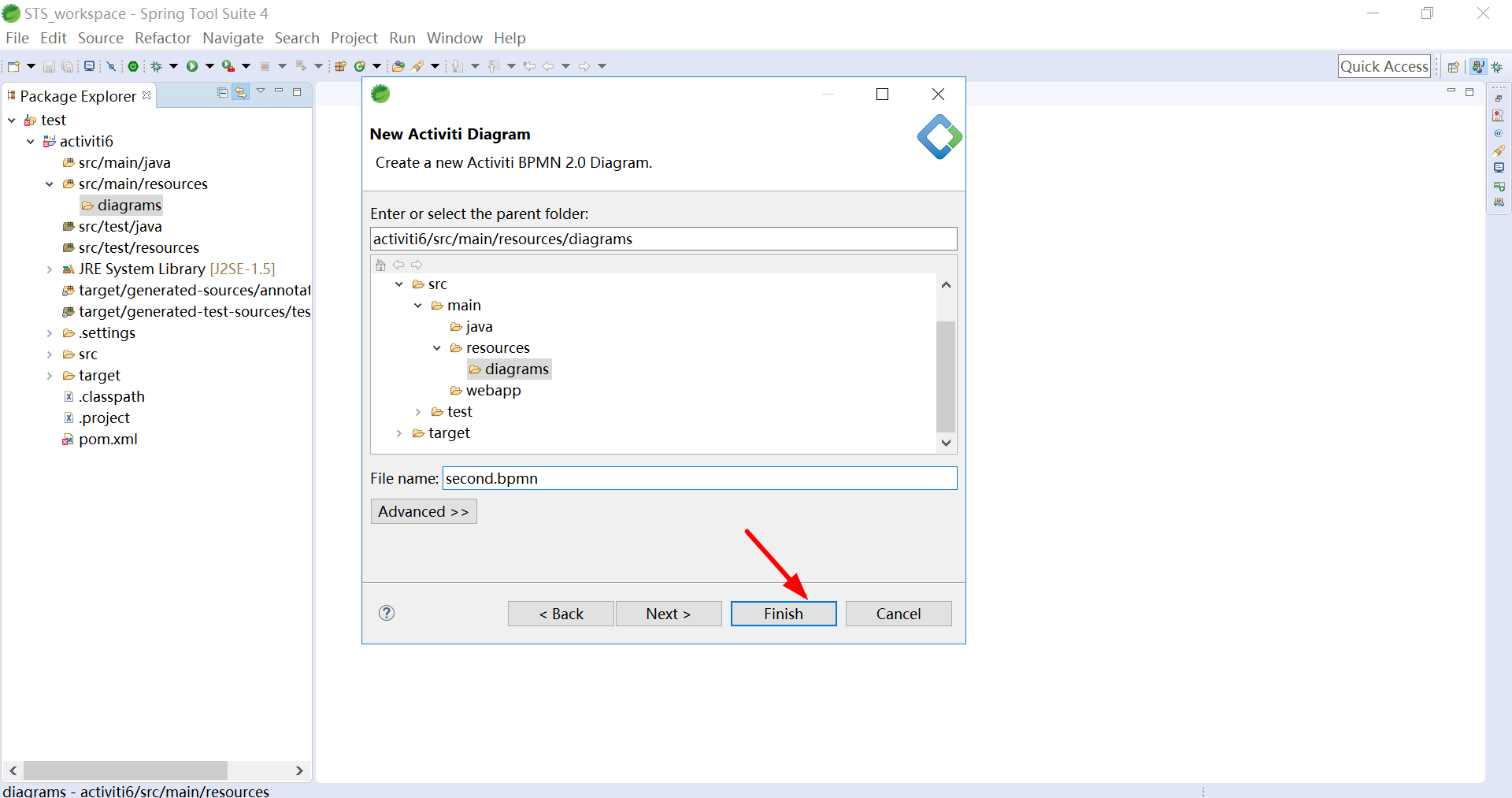Click the Next > button
The height and width of the screenshot is (798, 1512).
click(x=669, y=614)
